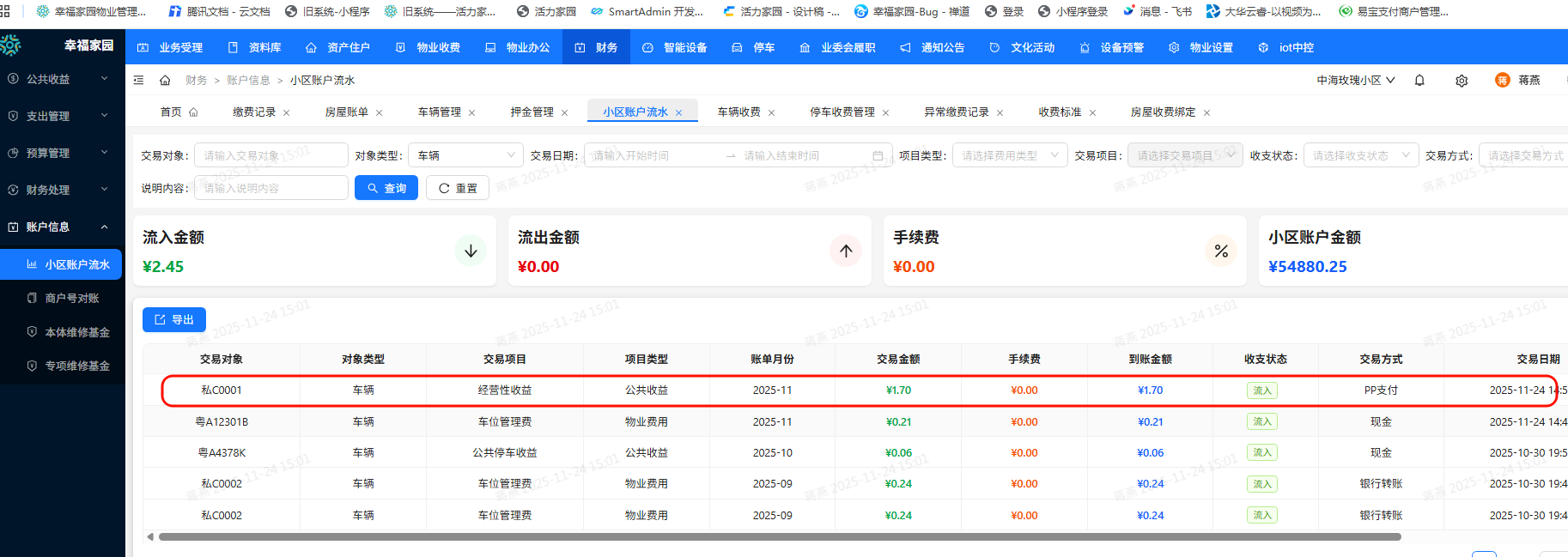1568x557 pixels.
Task: Expand the 中海玫瑰小区 community selector
Action: 1355,81
